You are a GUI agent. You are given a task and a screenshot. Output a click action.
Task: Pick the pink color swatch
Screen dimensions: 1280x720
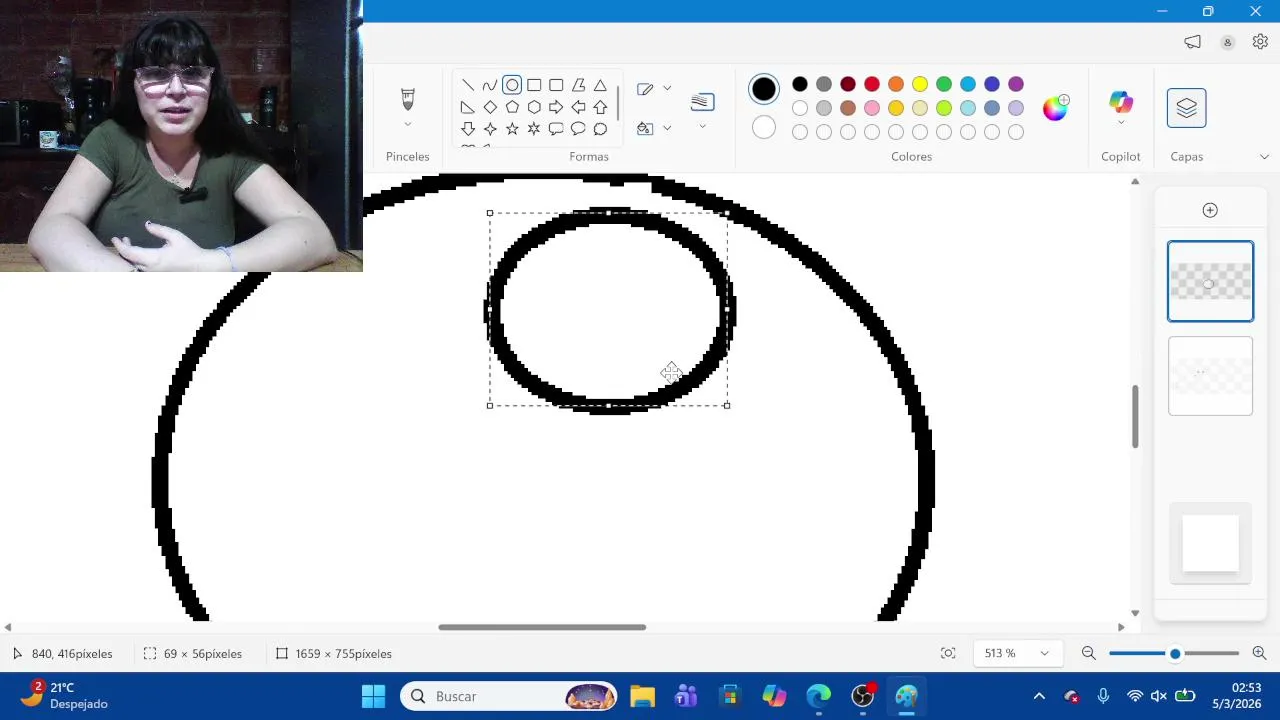[872, 108]
